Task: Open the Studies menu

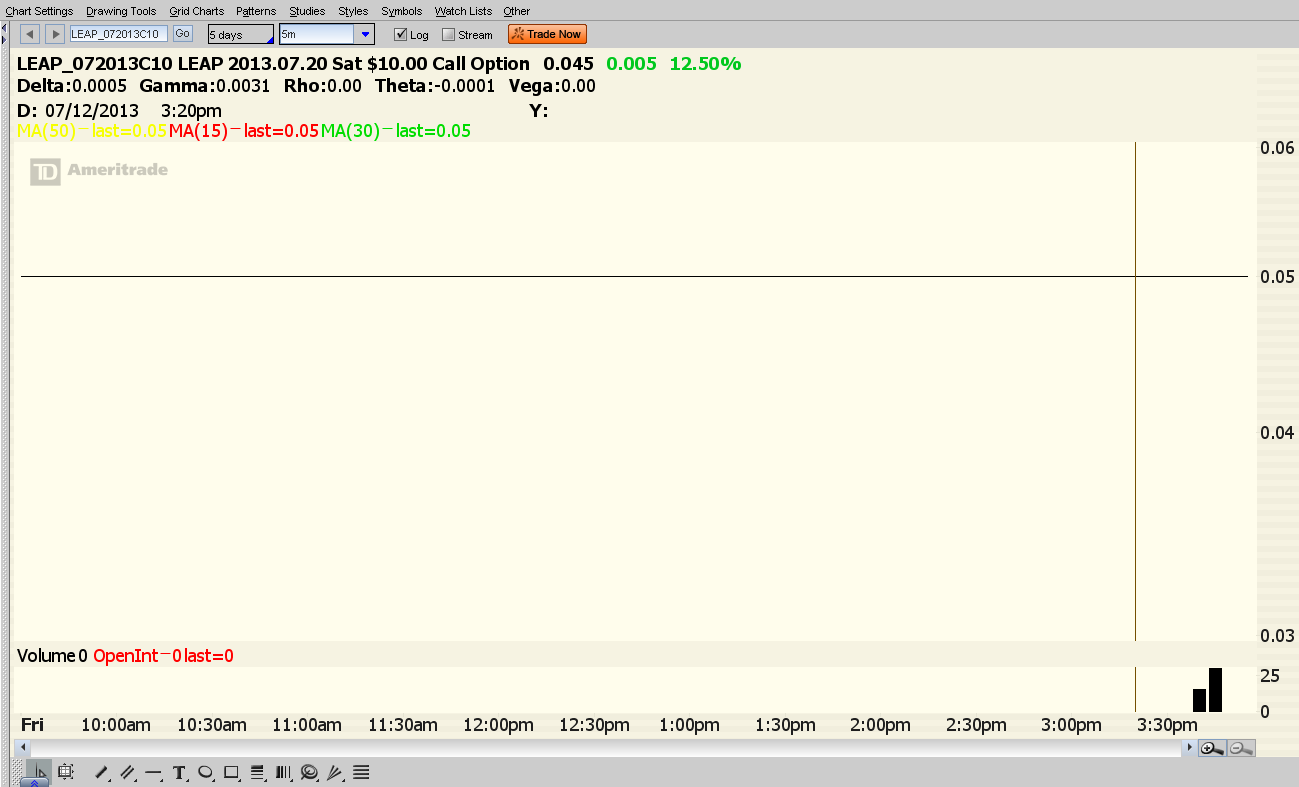Action: (x=307, y=11)
